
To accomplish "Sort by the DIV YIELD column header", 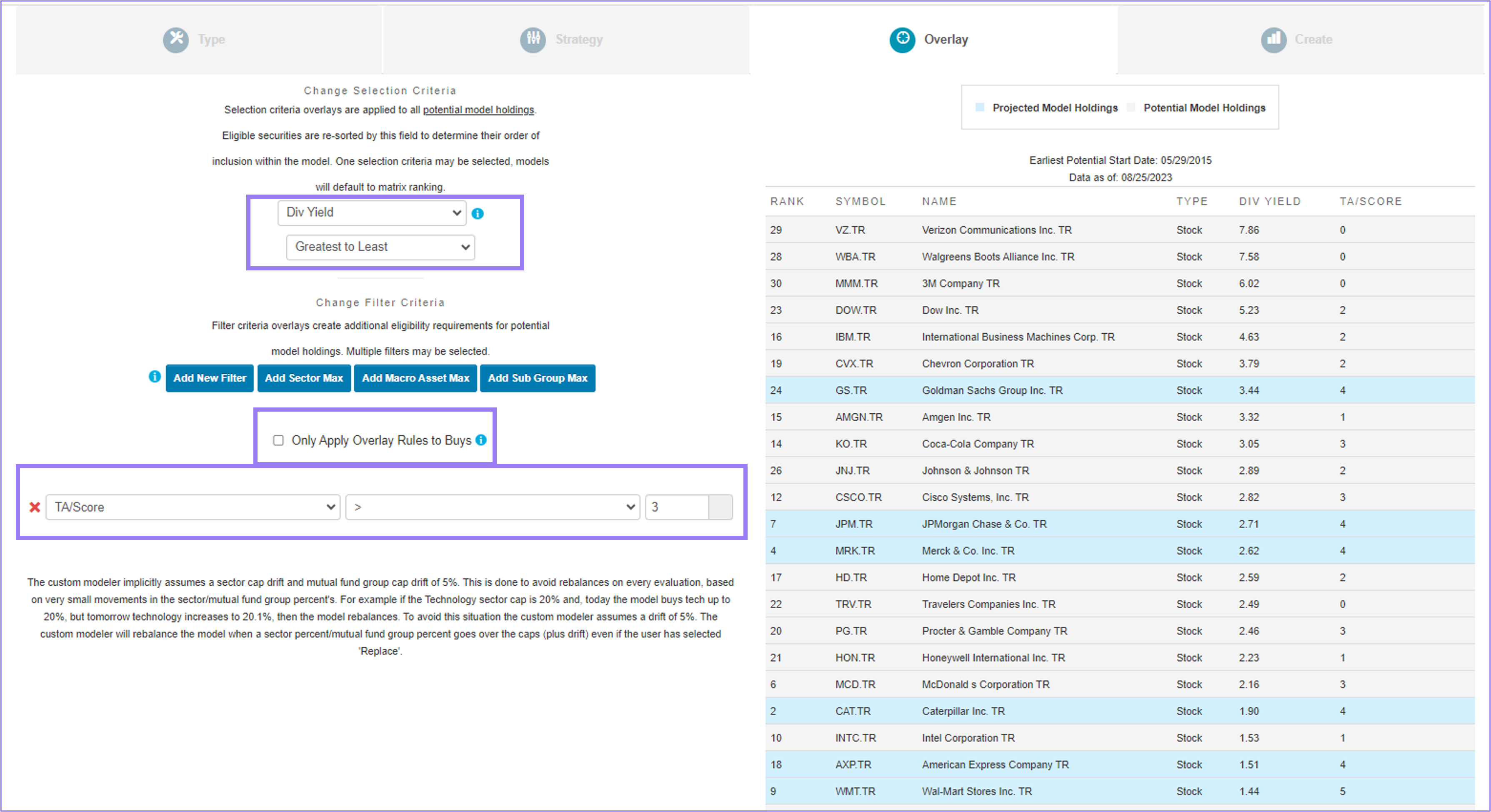I will click(x=1269, y=201).
